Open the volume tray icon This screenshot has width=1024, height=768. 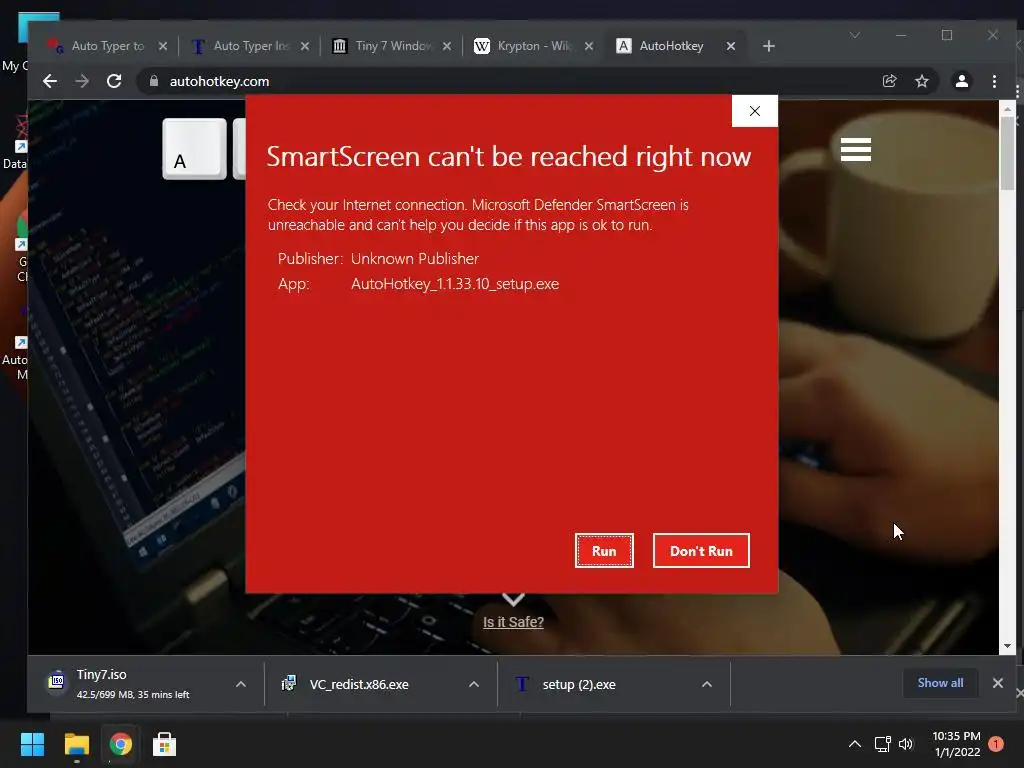point(906,744)
